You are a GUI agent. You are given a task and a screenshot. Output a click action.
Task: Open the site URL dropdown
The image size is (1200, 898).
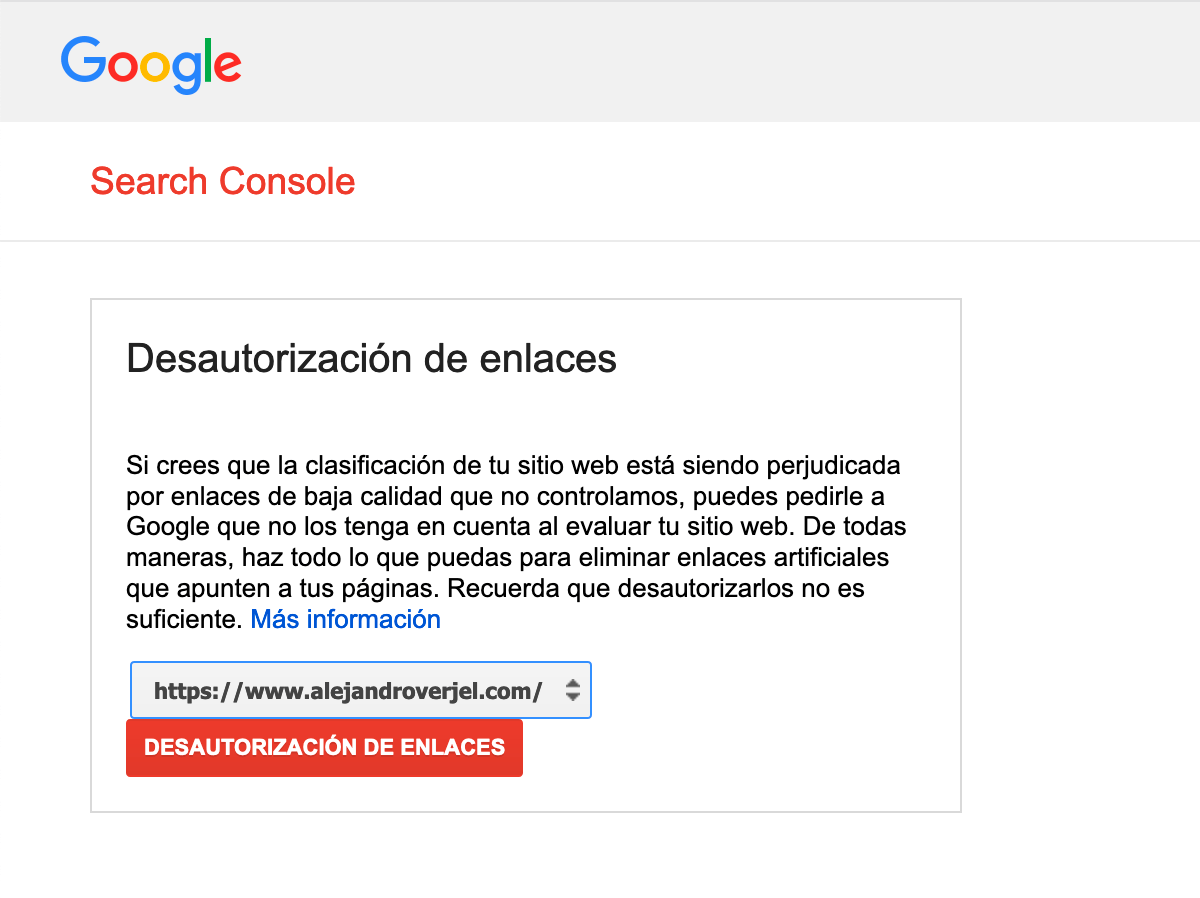361,690
